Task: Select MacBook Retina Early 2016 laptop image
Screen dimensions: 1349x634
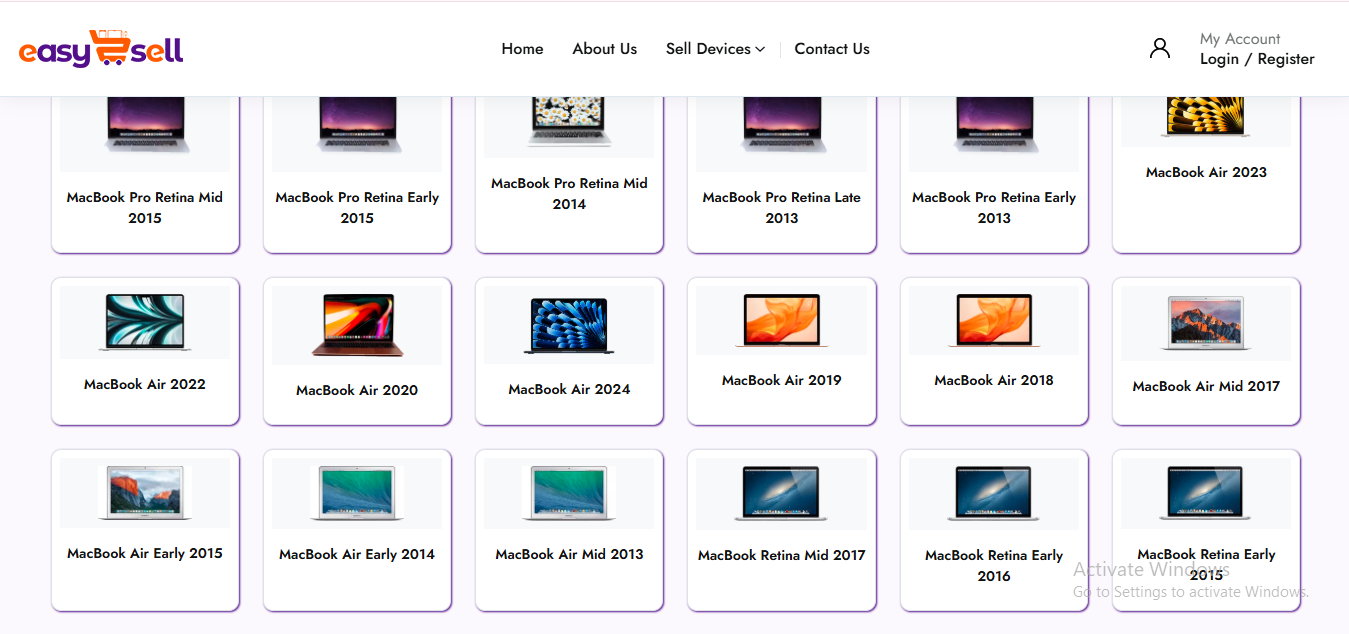Action: pos(994,493)
